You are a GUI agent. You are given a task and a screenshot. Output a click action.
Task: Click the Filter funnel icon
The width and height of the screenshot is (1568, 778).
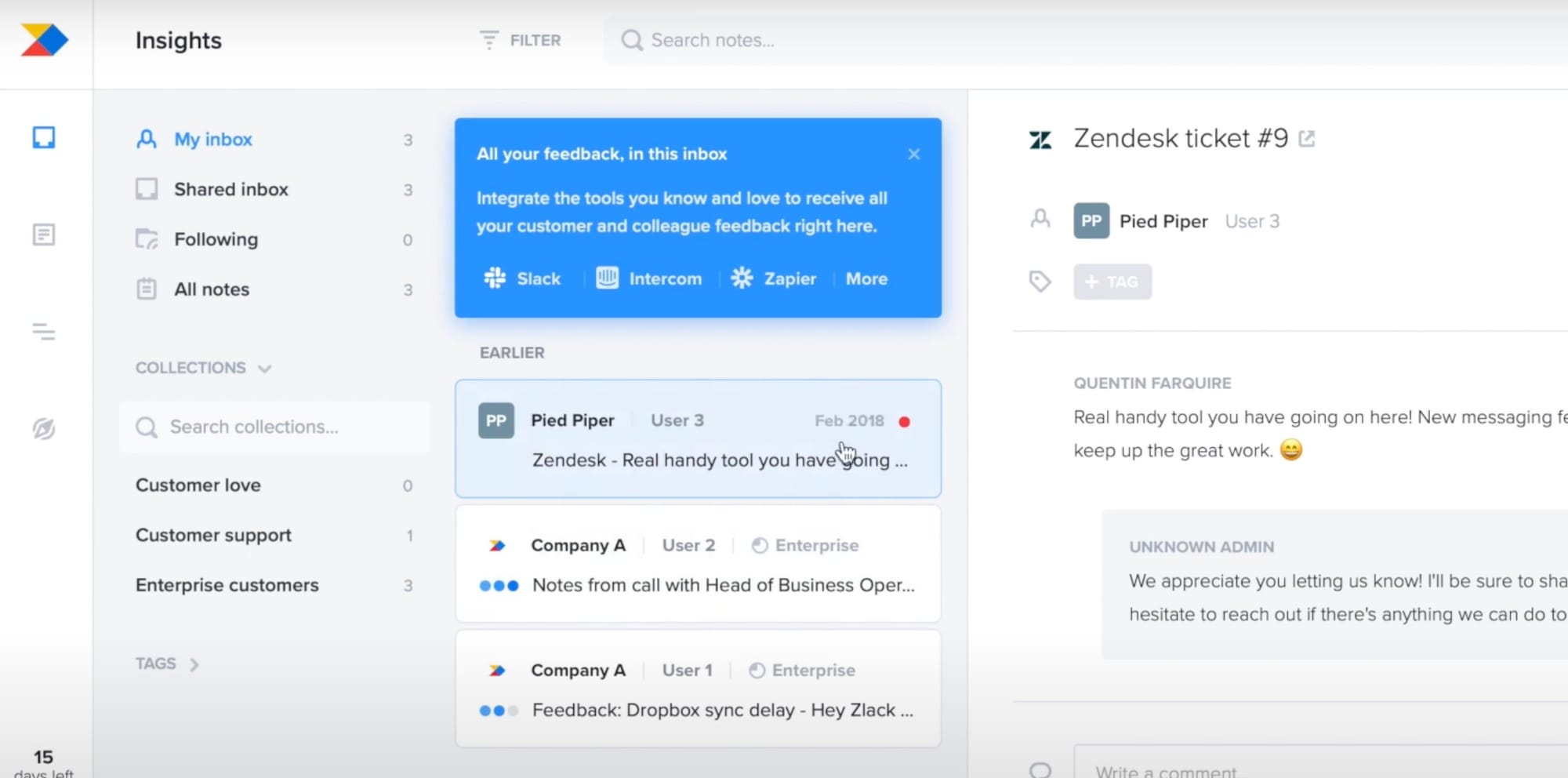[489, 40]
